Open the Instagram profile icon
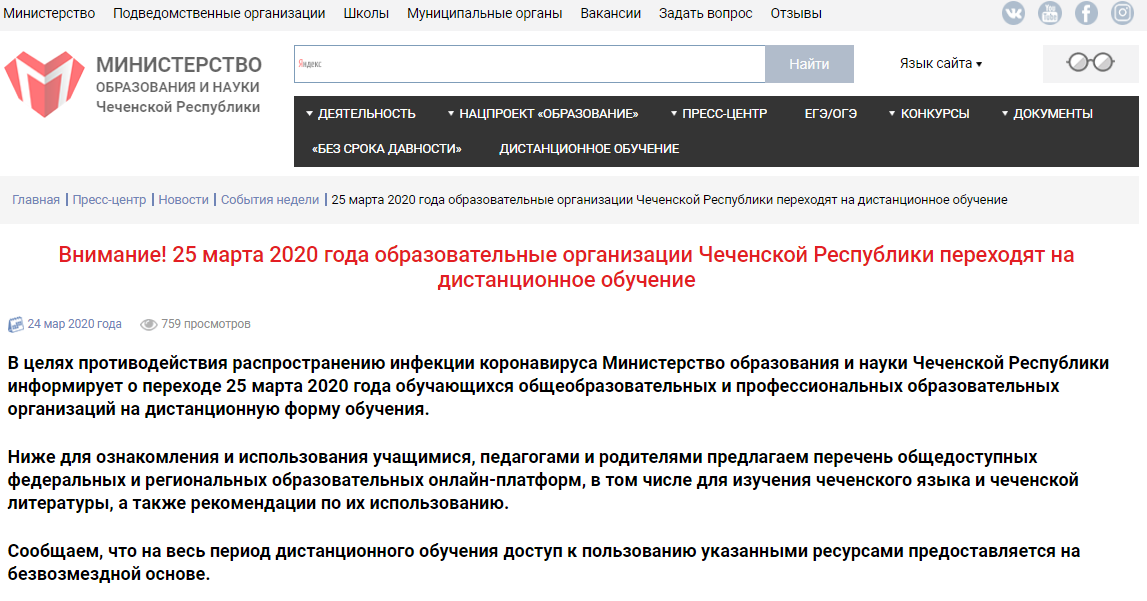1147x601 pixels. click(1121, 13)
